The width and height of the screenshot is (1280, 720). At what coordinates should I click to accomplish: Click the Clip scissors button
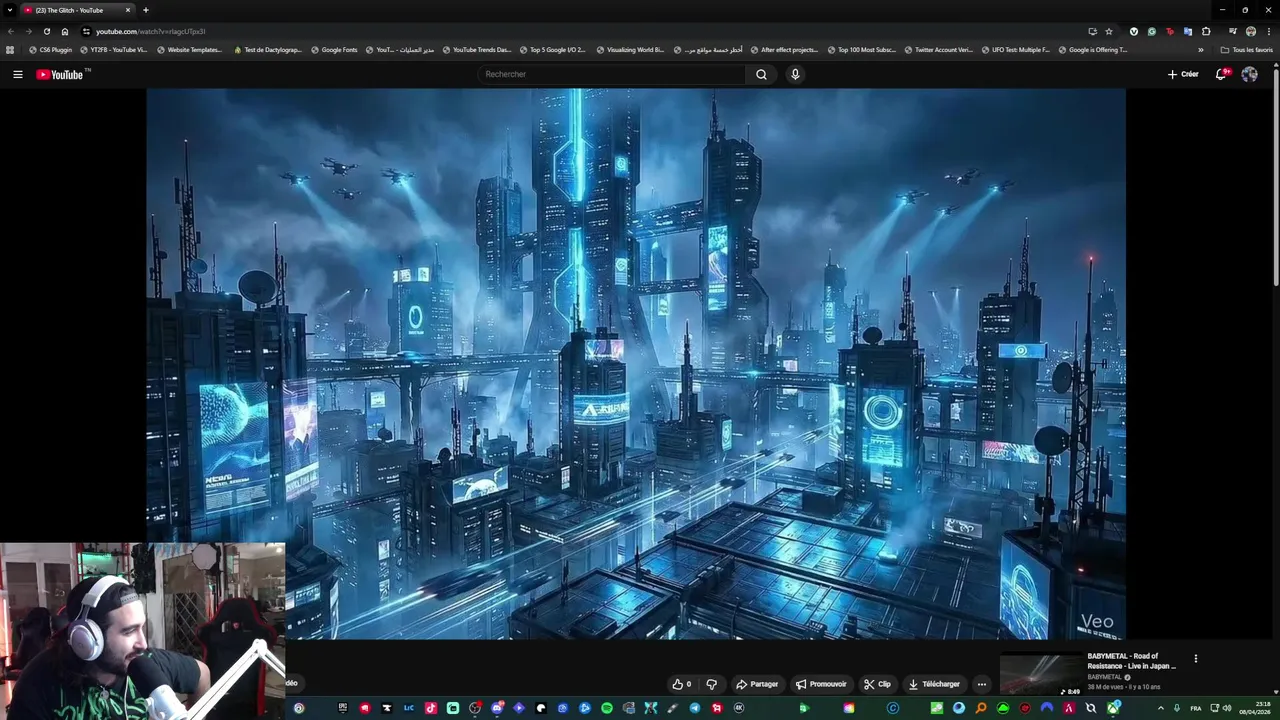pos(877,684)
